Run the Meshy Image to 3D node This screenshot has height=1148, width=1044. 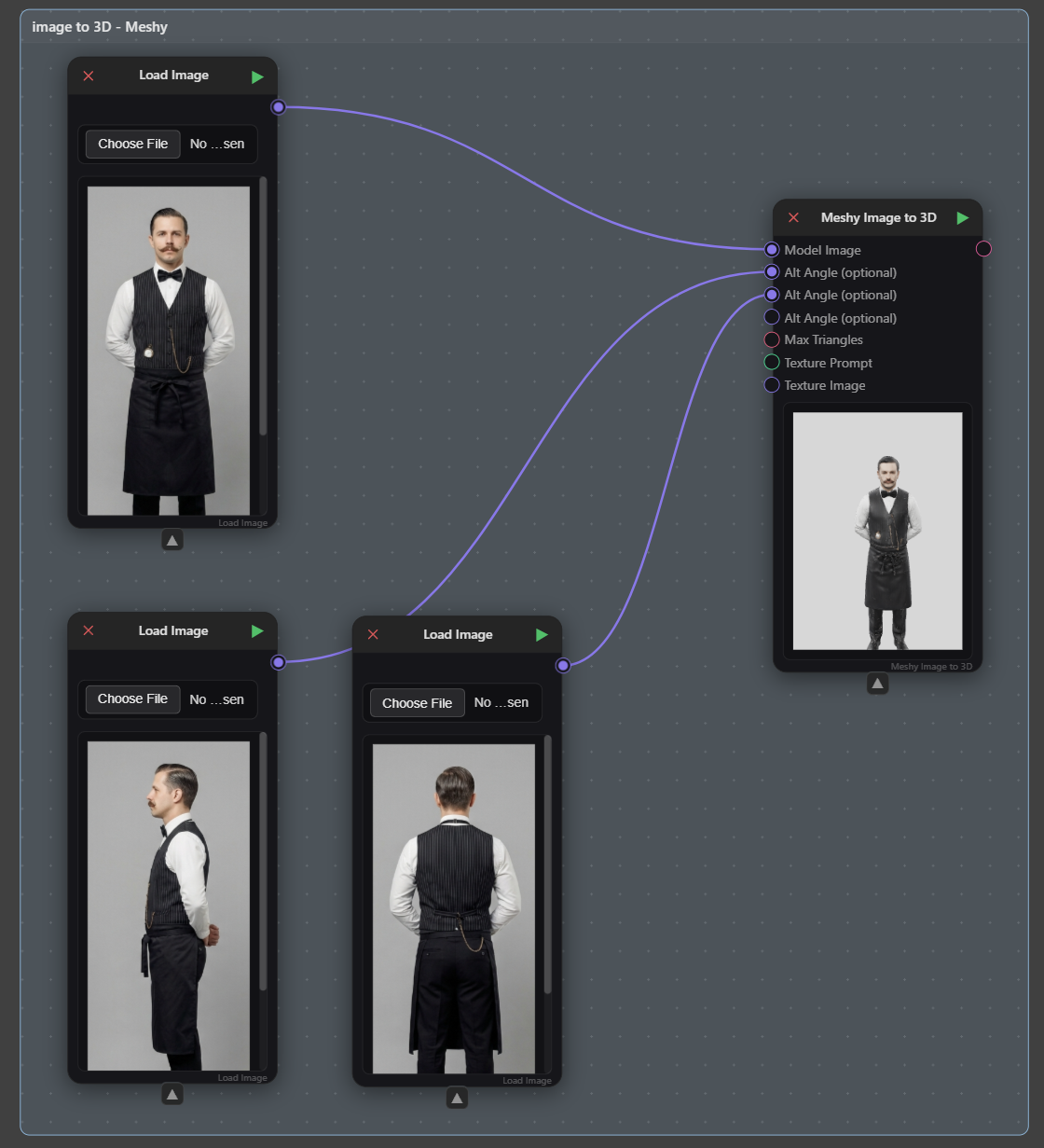tap(963, 218)
